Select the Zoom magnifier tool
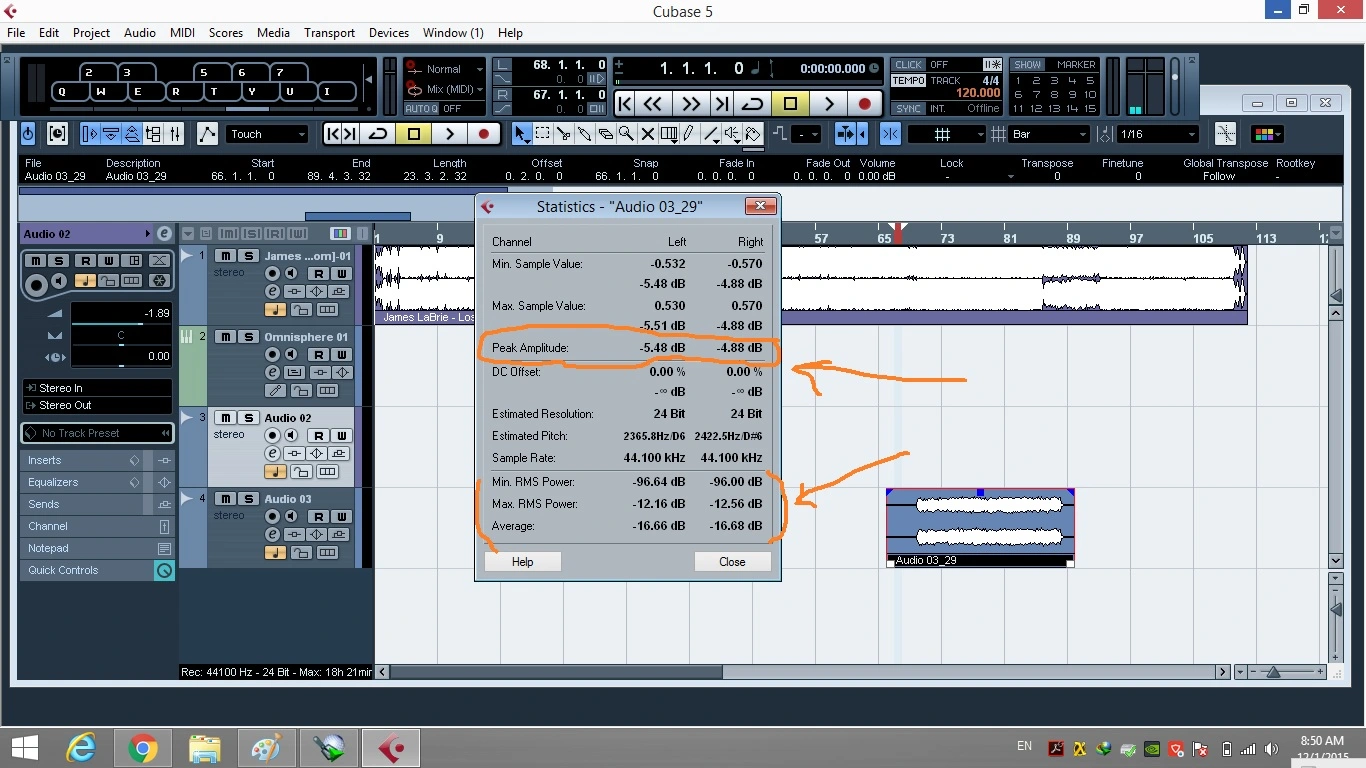The width and height of the screenshot is (1366, 768). pyautogui.click(x=626, y=134)
